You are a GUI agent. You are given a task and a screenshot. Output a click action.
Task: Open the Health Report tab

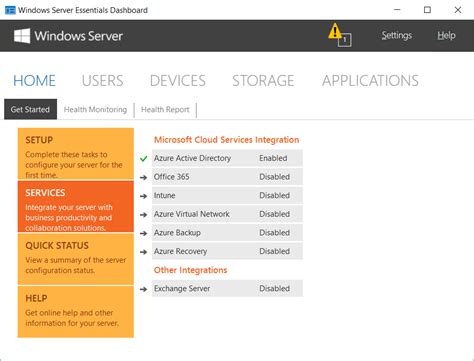pos(165,110)
